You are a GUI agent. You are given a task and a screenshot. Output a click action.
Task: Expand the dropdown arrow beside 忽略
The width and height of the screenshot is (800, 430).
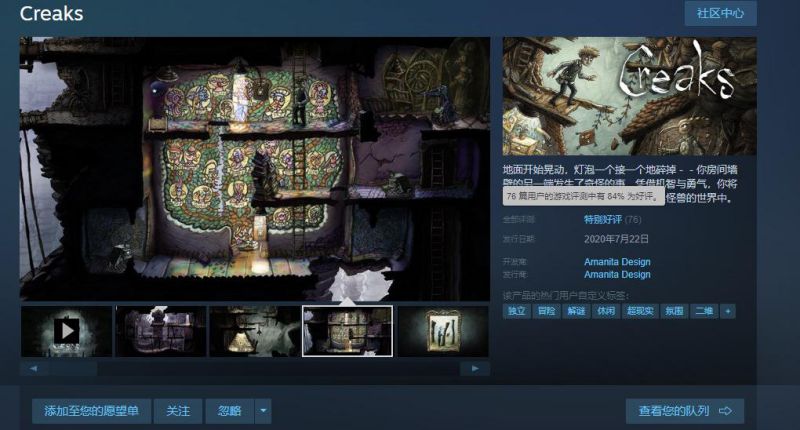(263, 411)
